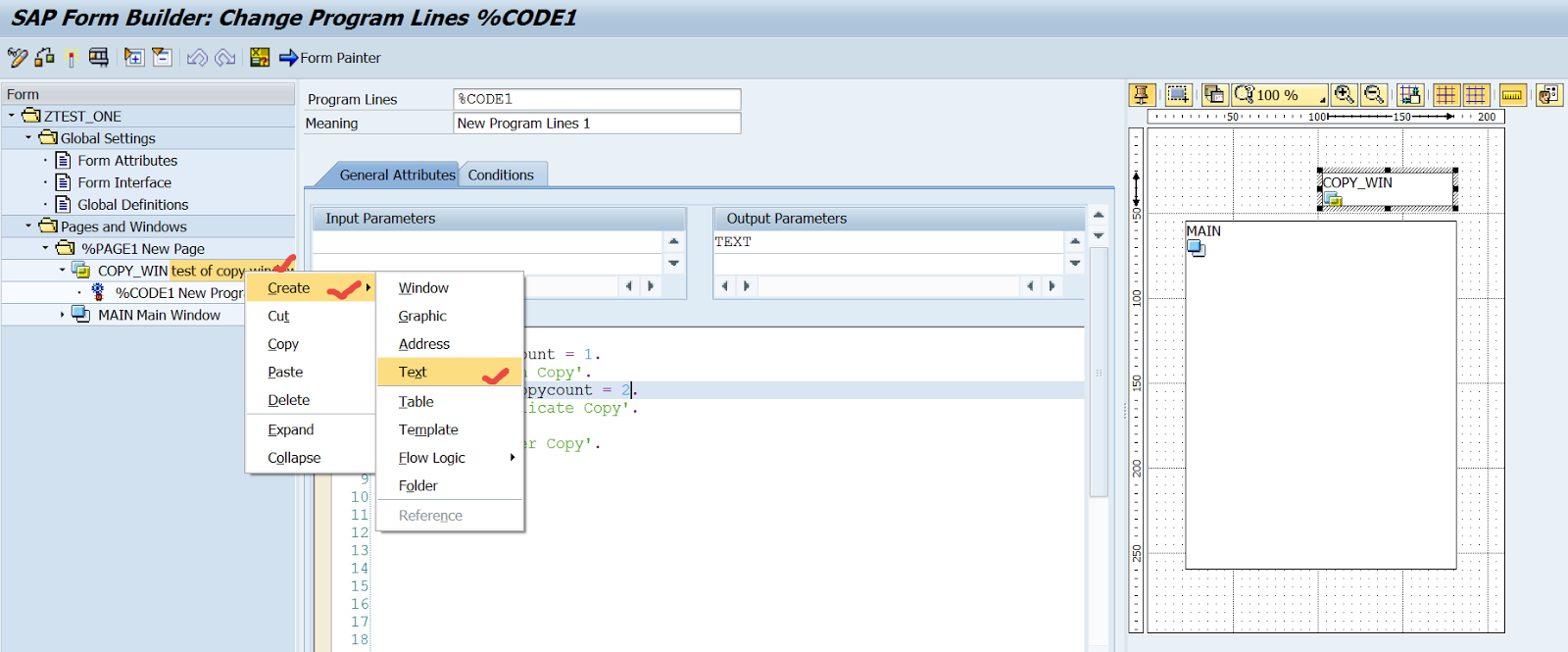This screenshot has width=1568, height=652.
Task: Click the code editor vertical scrollbar
Action: pyautogui.click(x=1099, y=373)
